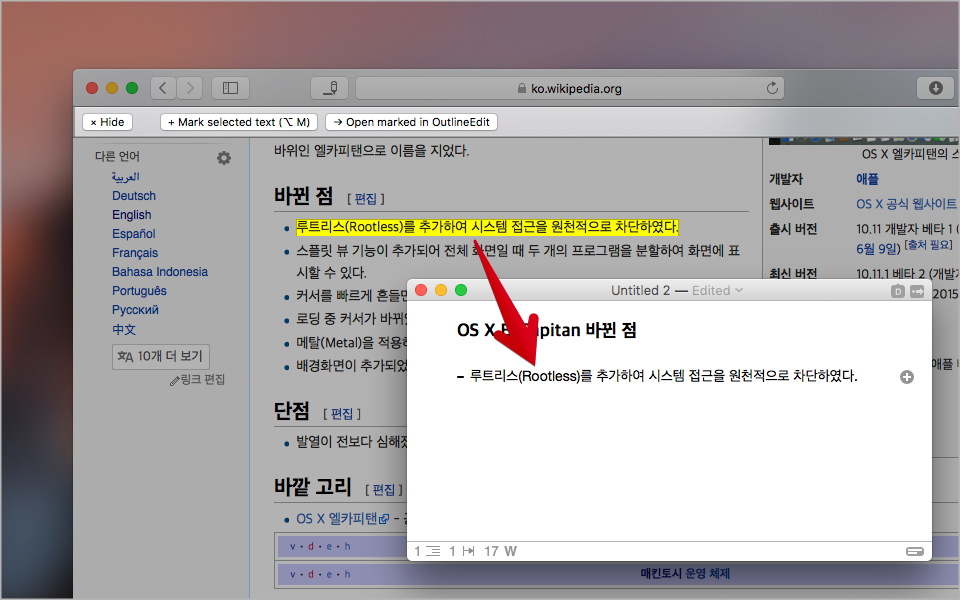This screenshot has height=600, width=960.
Task: Open the Español language link
Action: [x=133, y=234]
